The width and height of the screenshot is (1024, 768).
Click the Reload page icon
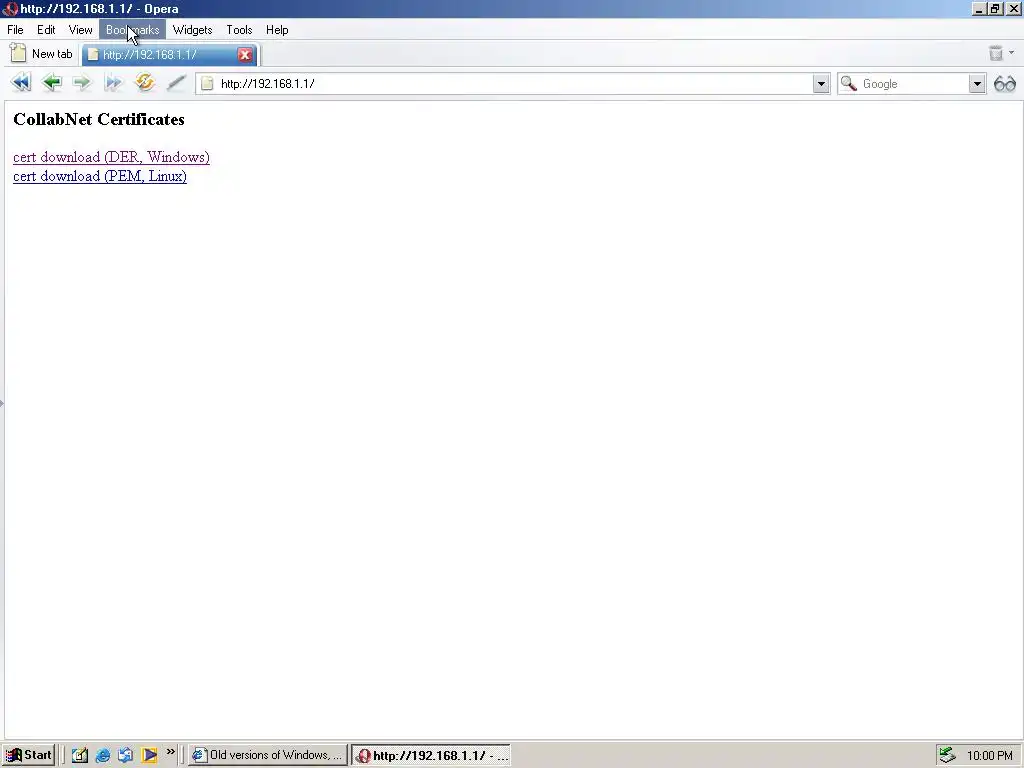pyautogui.click(x=144, y=82)
